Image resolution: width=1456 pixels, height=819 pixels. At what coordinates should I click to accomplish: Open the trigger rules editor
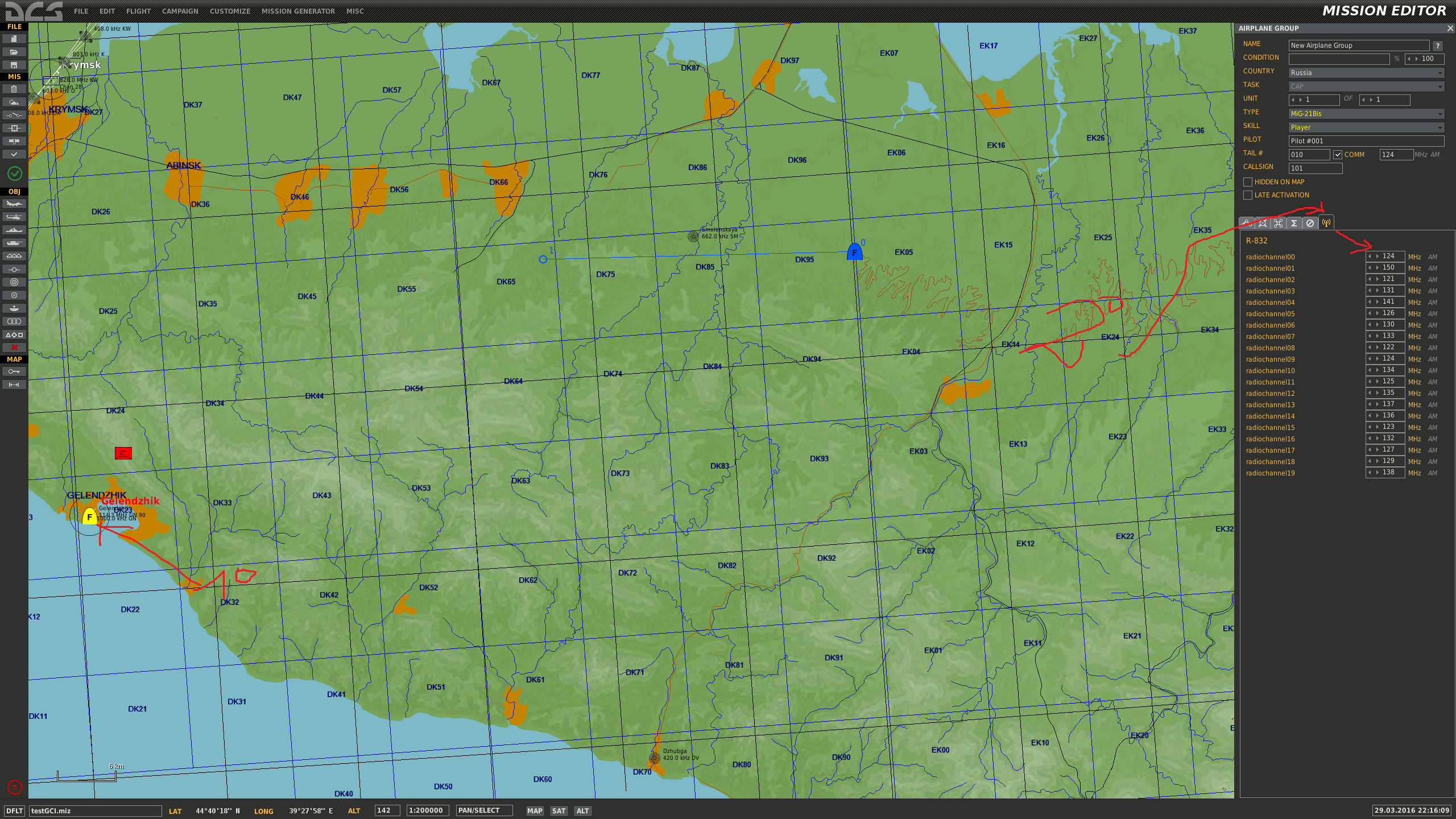coord(14,115)
